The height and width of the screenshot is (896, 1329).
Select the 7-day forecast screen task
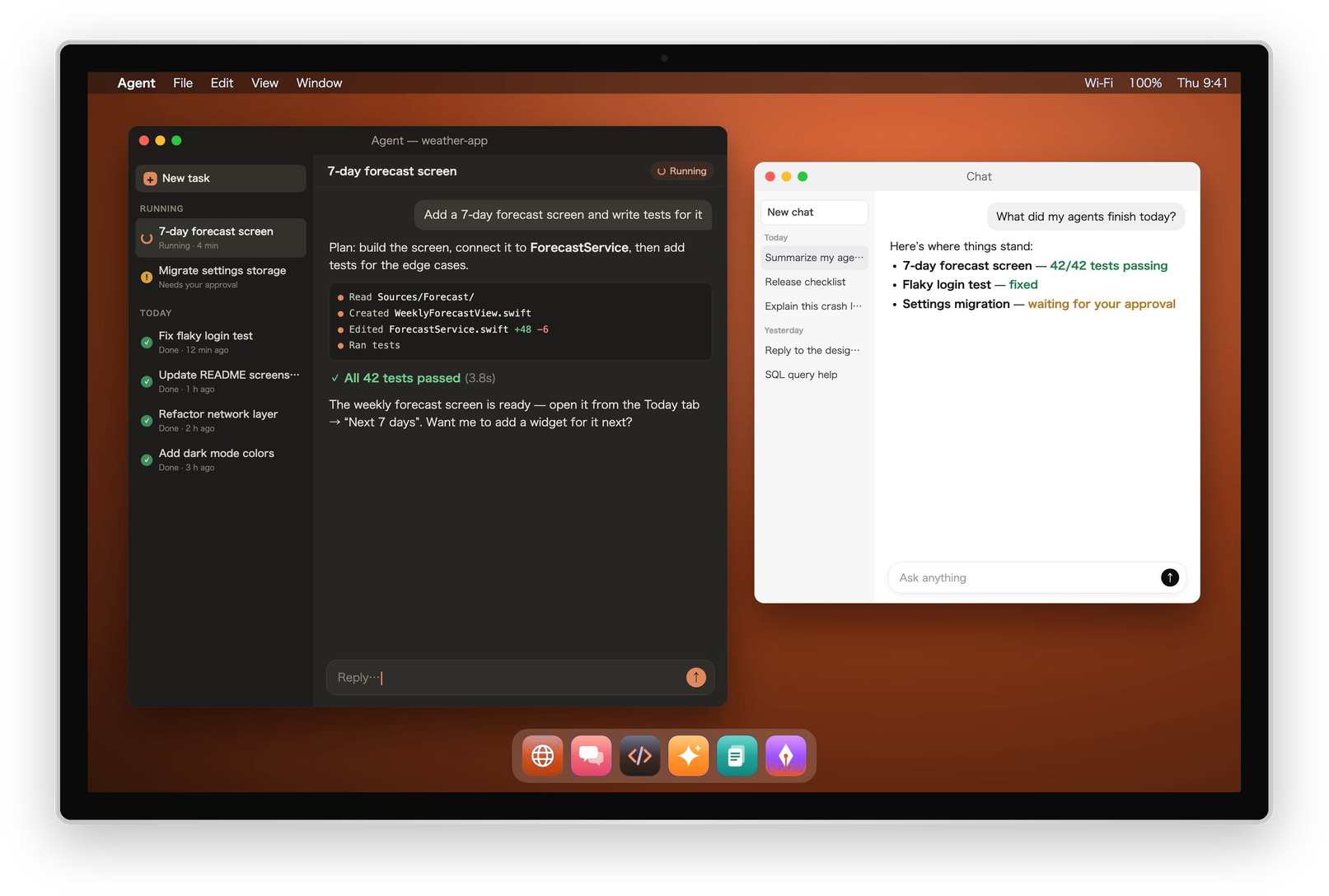pyautogui.click(x=221, y=238)
